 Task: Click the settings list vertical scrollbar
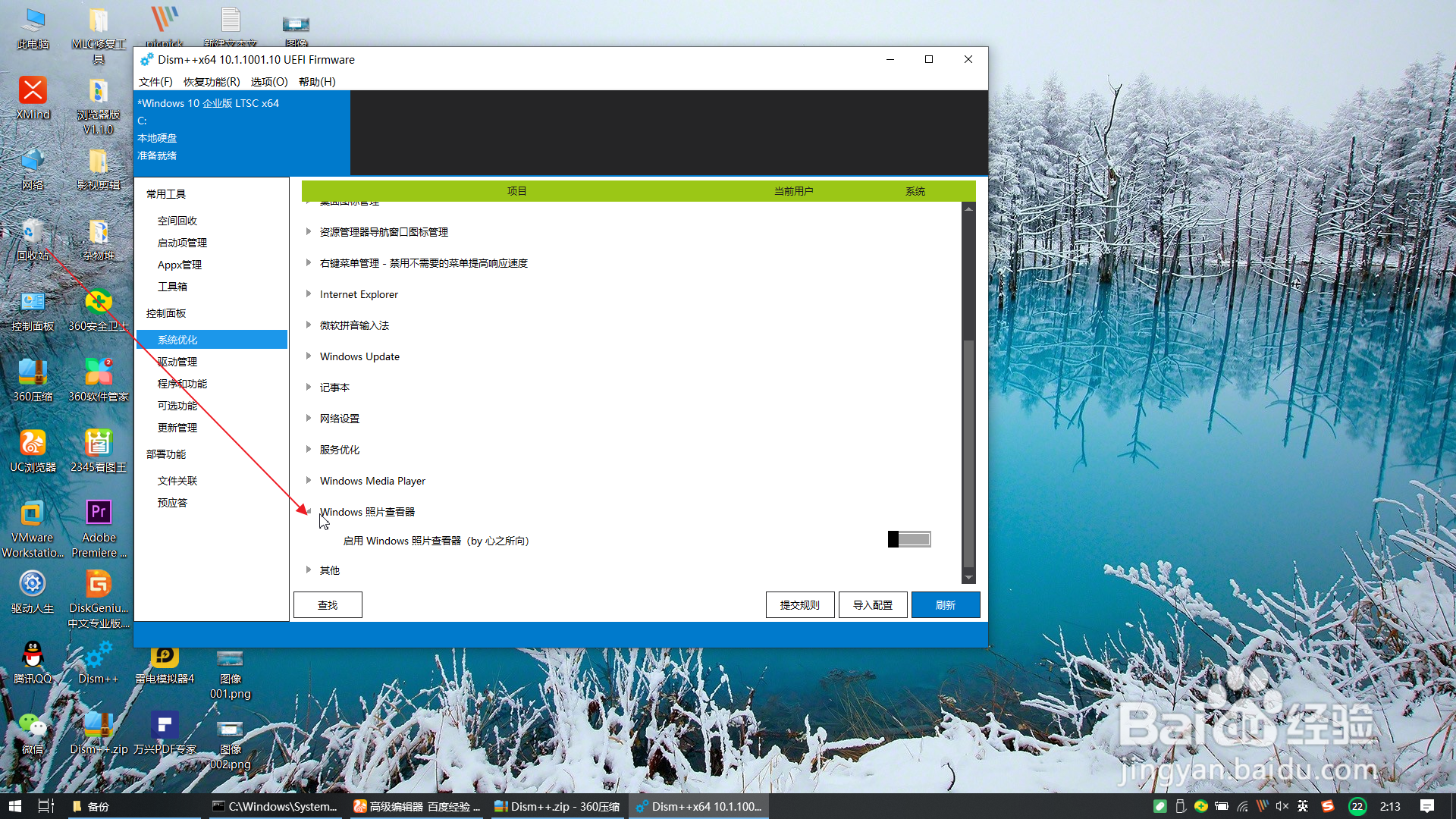[968, 455]
